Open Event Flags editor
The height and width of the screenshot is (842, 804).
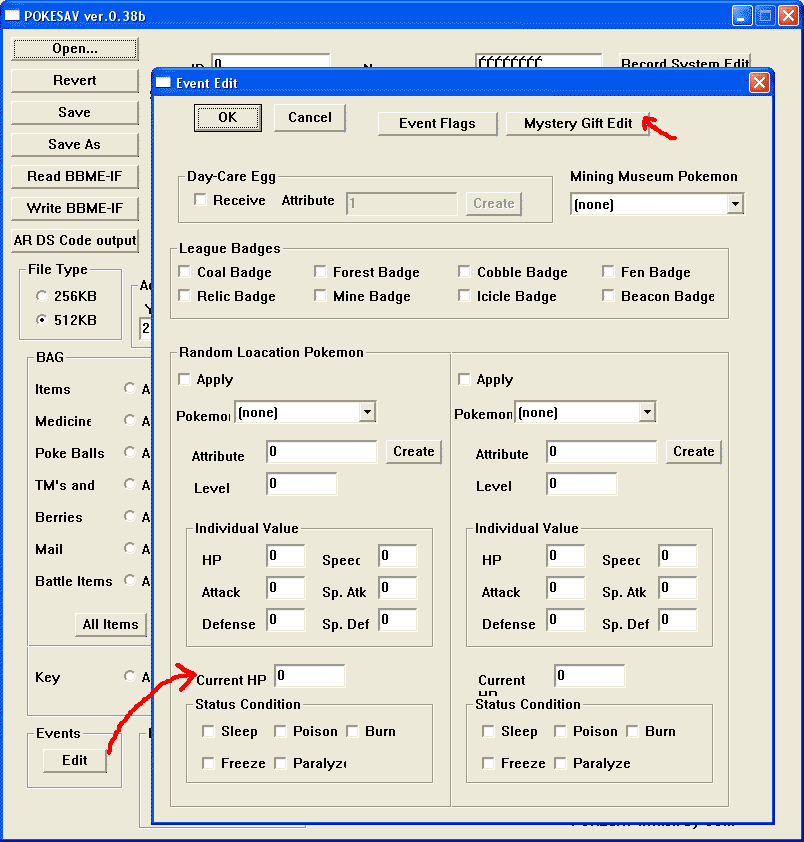click(437, 124)
